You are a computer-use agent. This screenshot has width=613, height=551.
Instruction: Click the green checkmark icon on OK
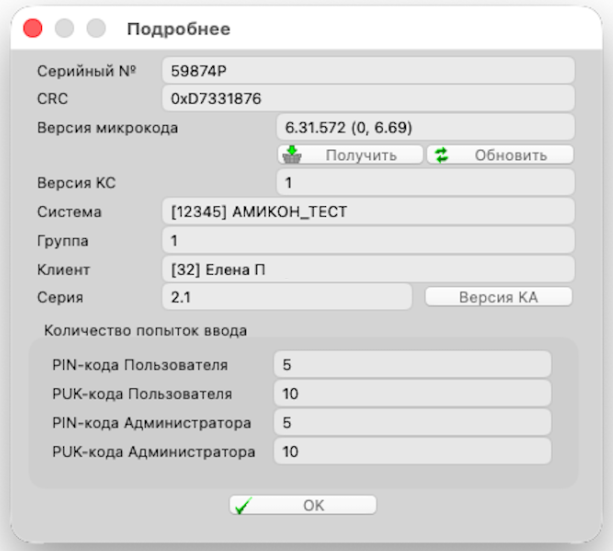pos(244,506)
